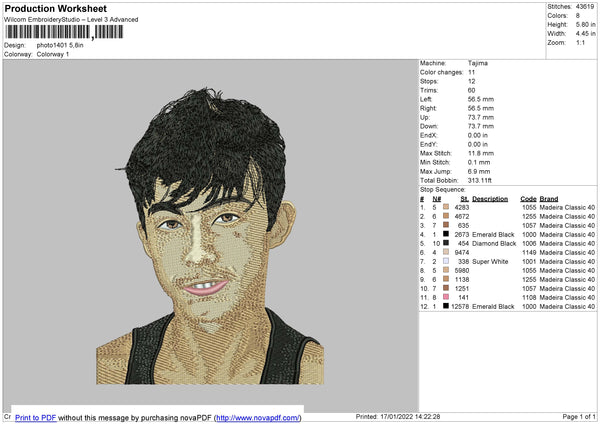Select the Diamond Black color swatch

[446, 243]
